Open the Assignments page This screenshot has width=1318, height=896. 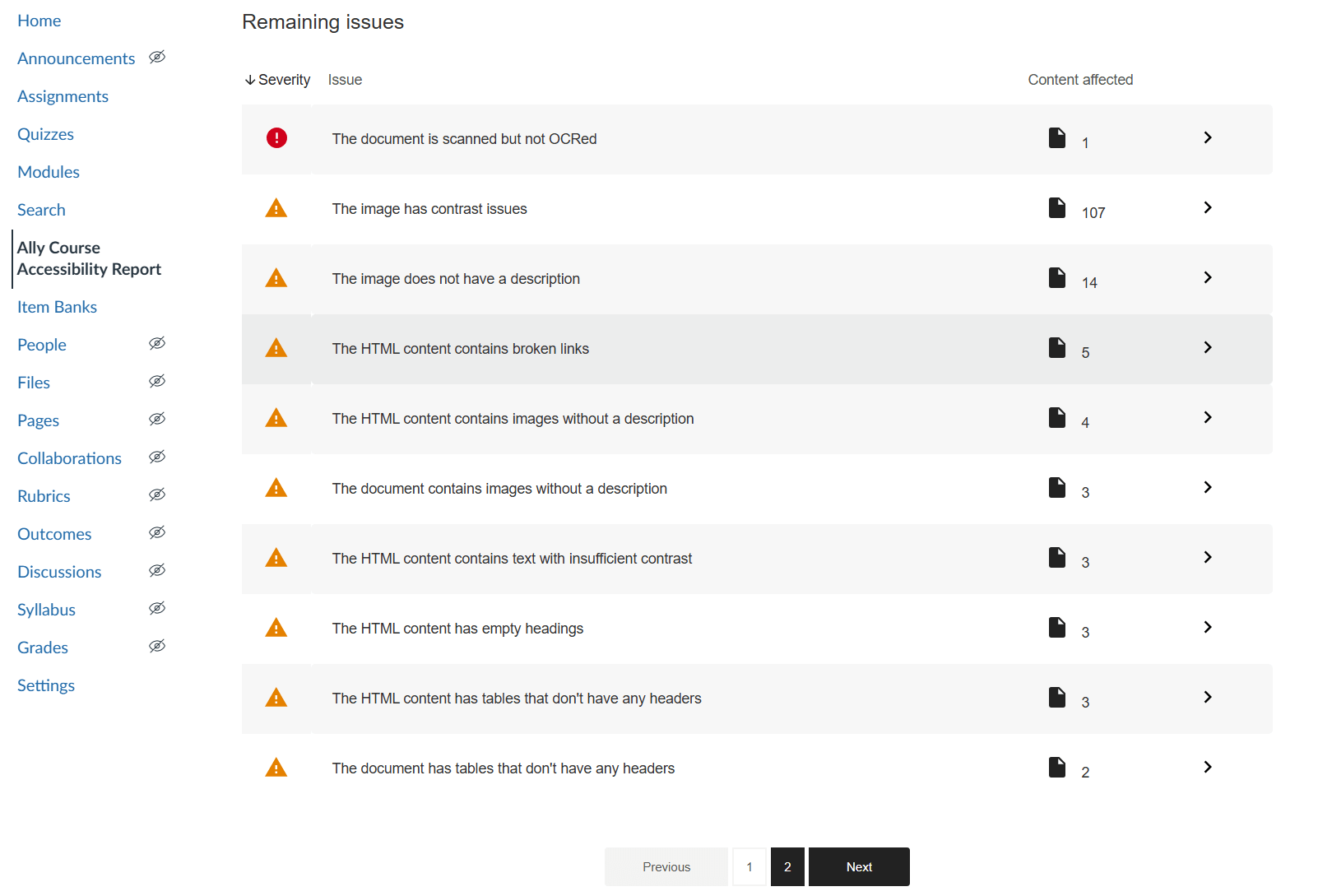(x=63, y=95)
